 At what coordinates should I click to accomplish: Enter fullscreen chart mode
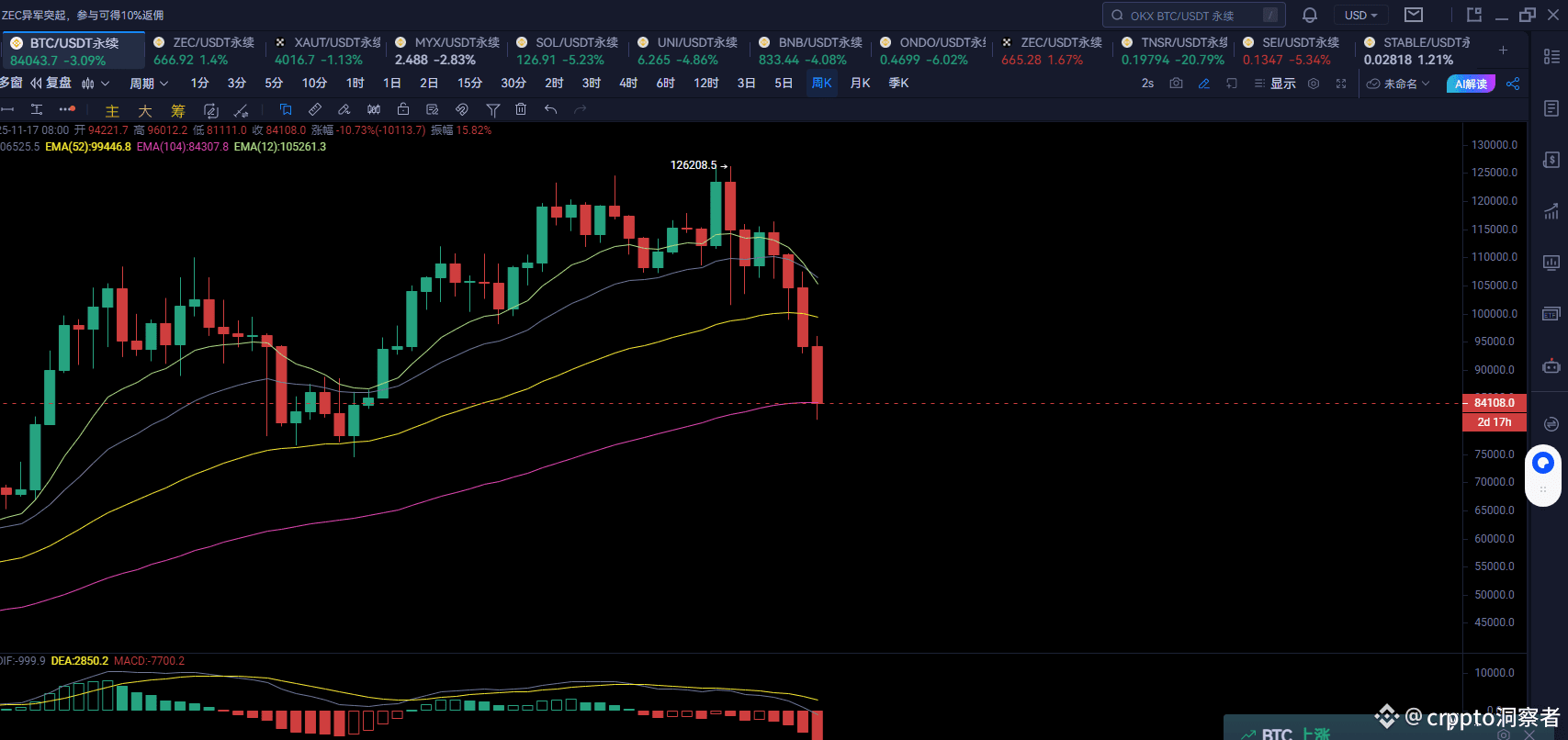coord(1341,84)
